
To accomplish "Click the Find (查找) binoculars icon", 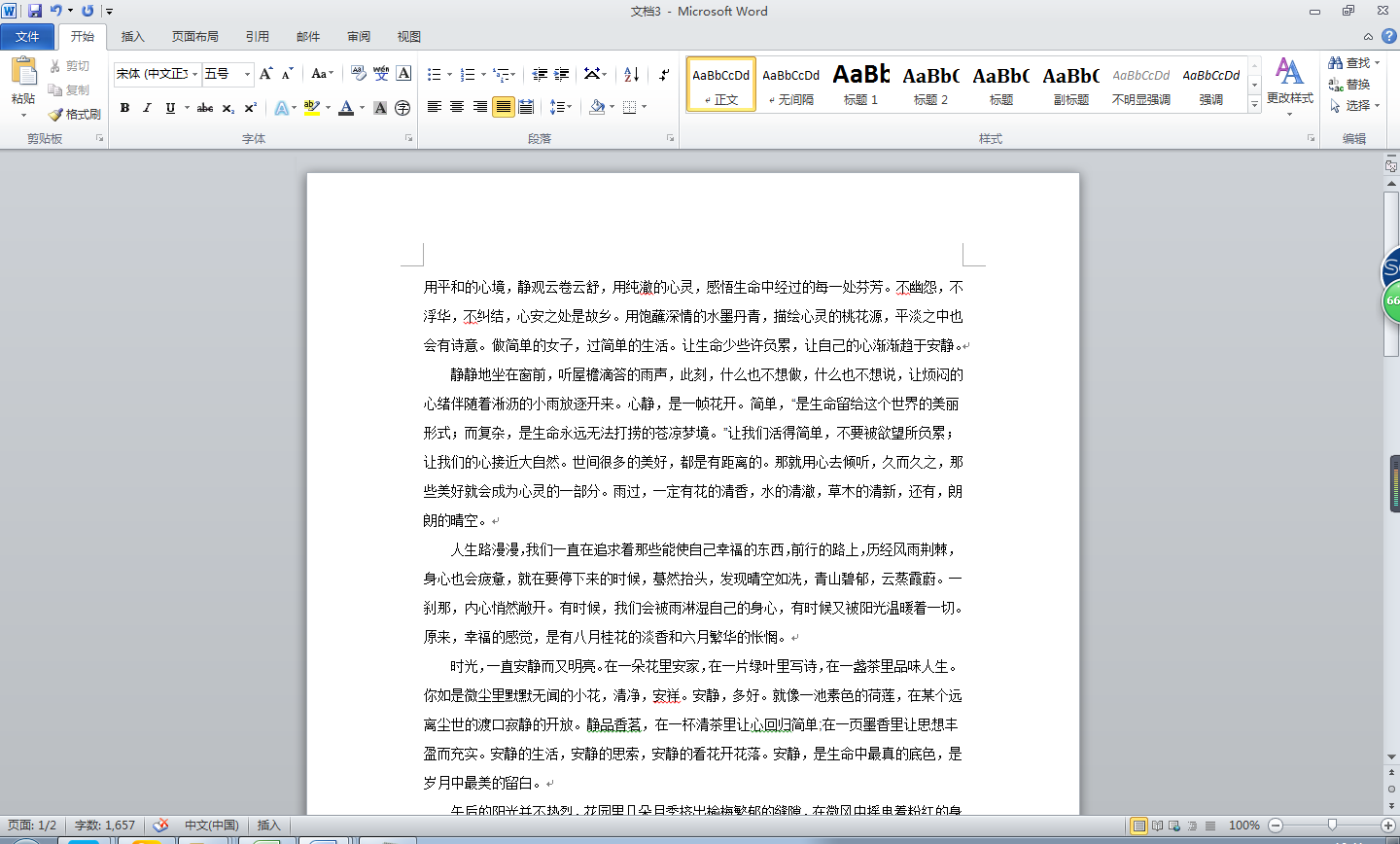I will (x=1336, y=62).
